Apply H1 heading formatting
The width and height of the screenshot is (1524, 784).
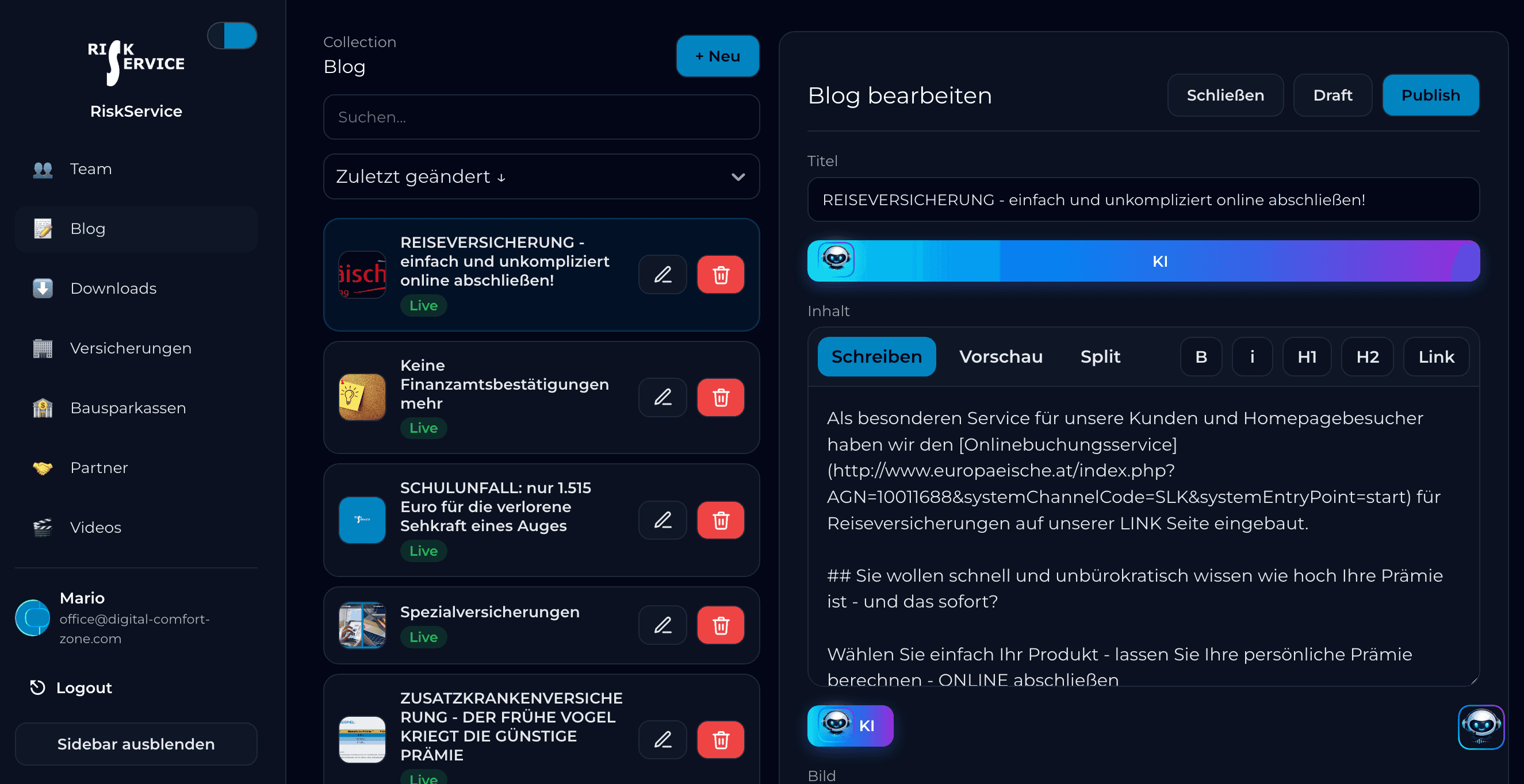coord(1307,356)
